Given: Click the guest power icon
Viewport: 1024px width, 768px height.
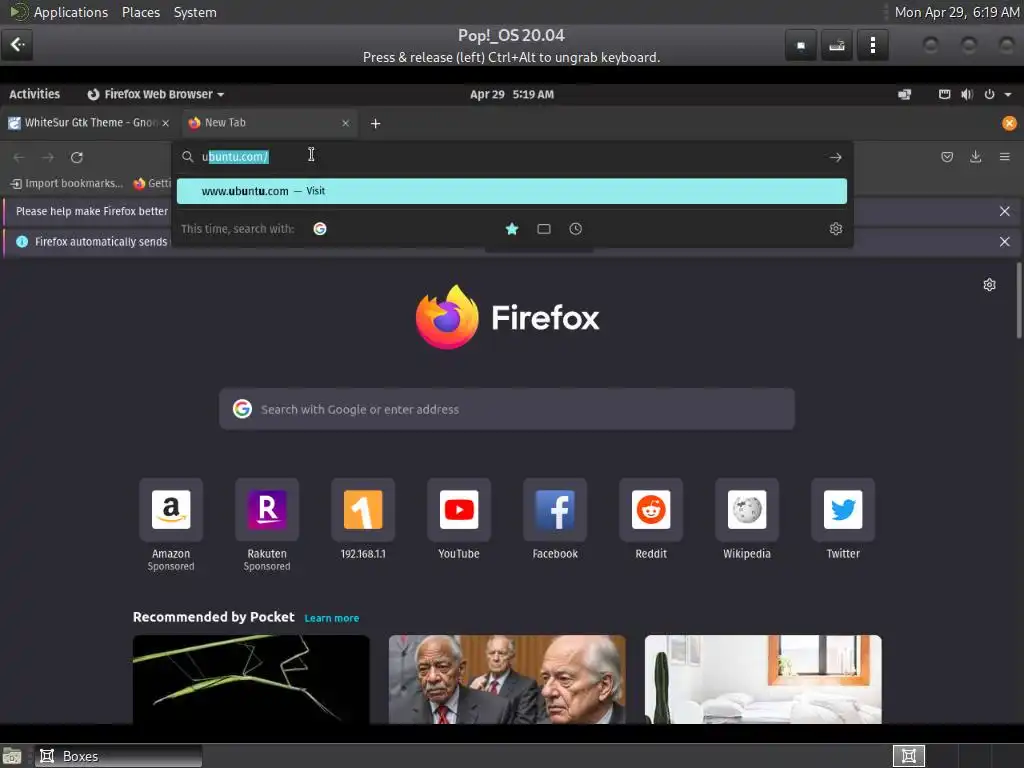Looking at the screenshot, I should [x=990, y=95].
